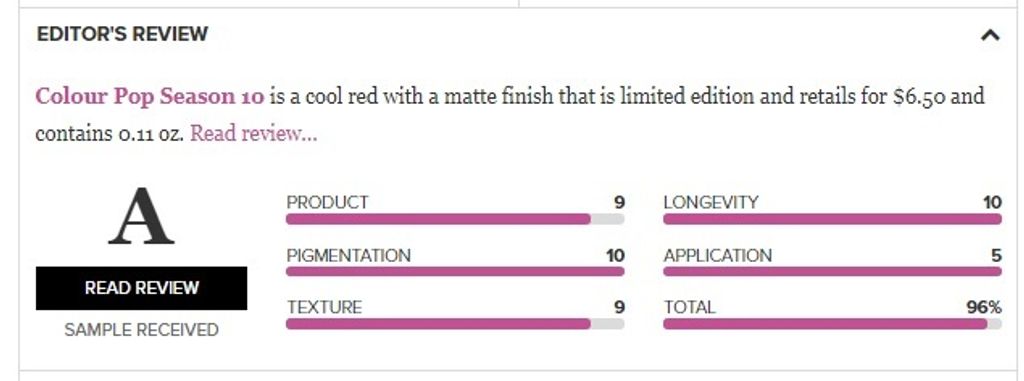This screenshot has width=1024, height=381.
Task: Click the Pigmentation rating bar
Action: 455,271
